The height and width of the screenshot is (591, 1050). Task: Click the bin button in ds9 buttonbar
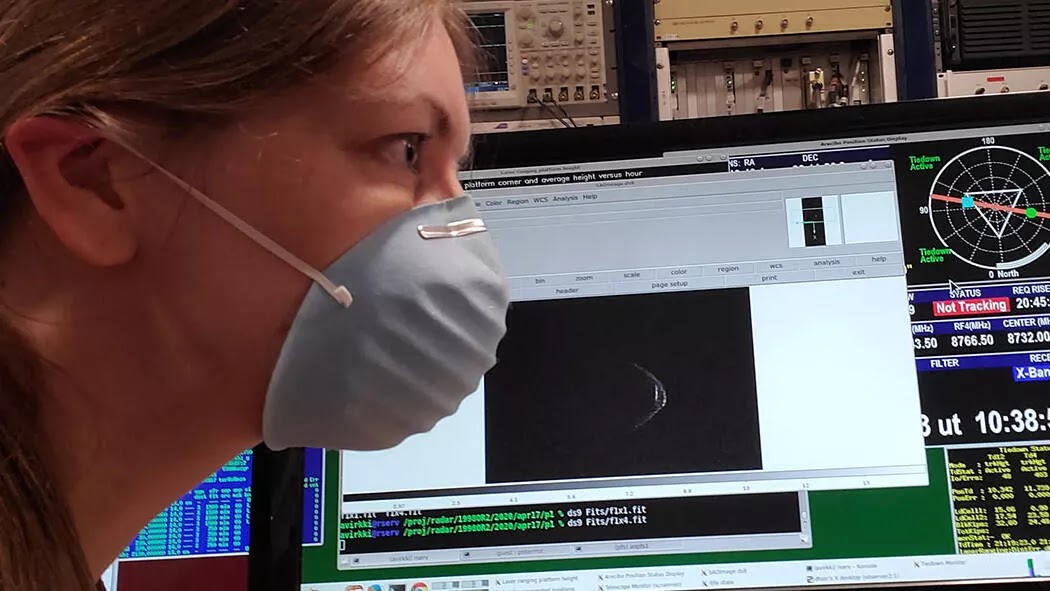click(540, 281)
